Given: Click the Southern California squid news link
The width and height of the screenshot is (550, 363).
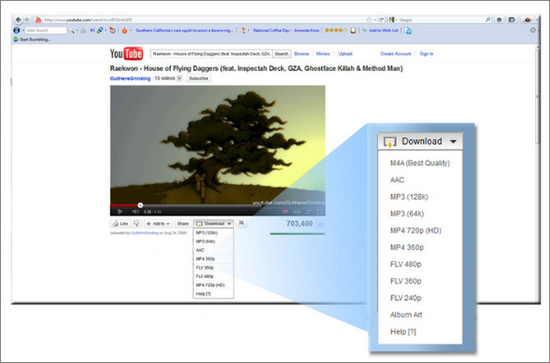Looking at the screenshot, I should pyautogui.click(x=184, y=31).
